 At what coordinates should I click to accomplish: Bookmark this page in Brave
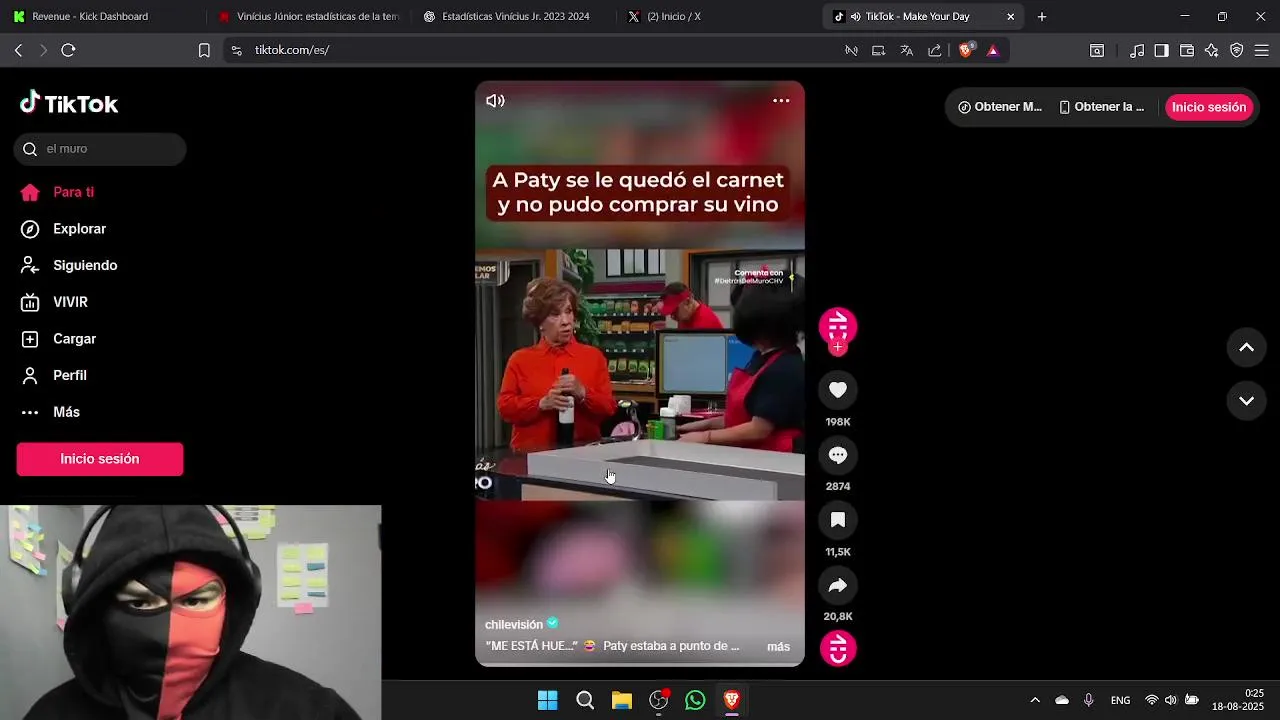click(x=204, y=50)
